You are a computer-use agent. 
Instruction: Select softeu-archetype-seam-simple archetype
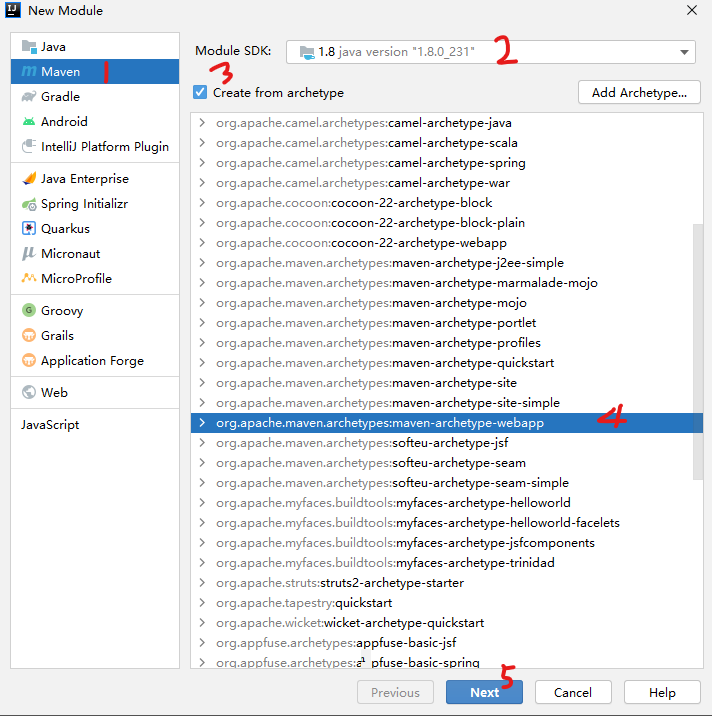pyautogui.click(x=447, y=483)
